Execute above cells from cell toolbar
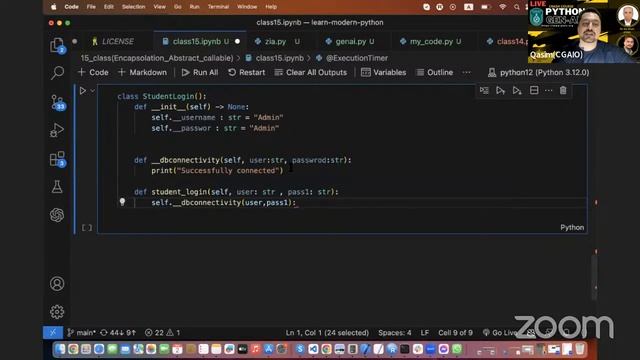The height and width of the screenshot is (360, 640). [x=500, y=91]
